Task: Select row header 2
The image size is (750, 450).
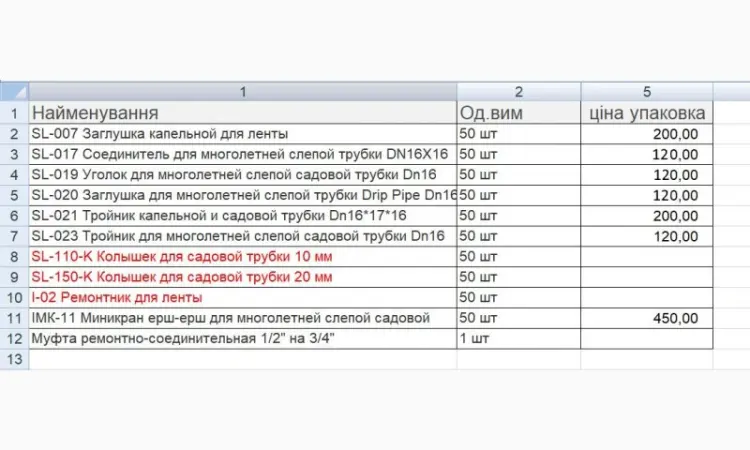Action: tap(14, 134)
